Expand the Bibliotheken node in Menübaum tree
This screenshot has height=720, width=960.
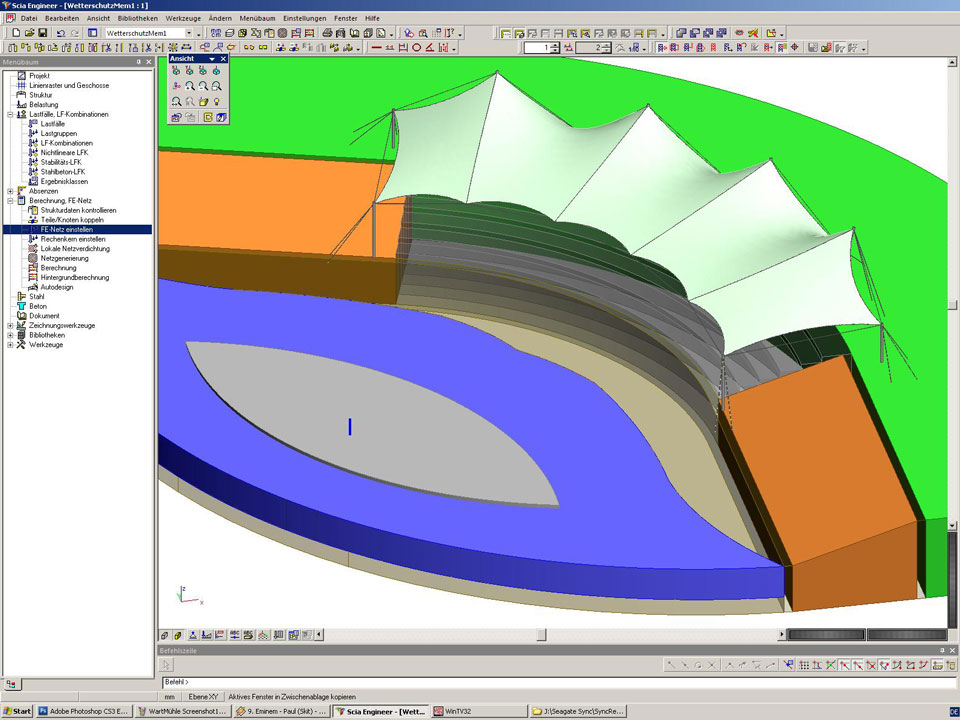point(10,335)
